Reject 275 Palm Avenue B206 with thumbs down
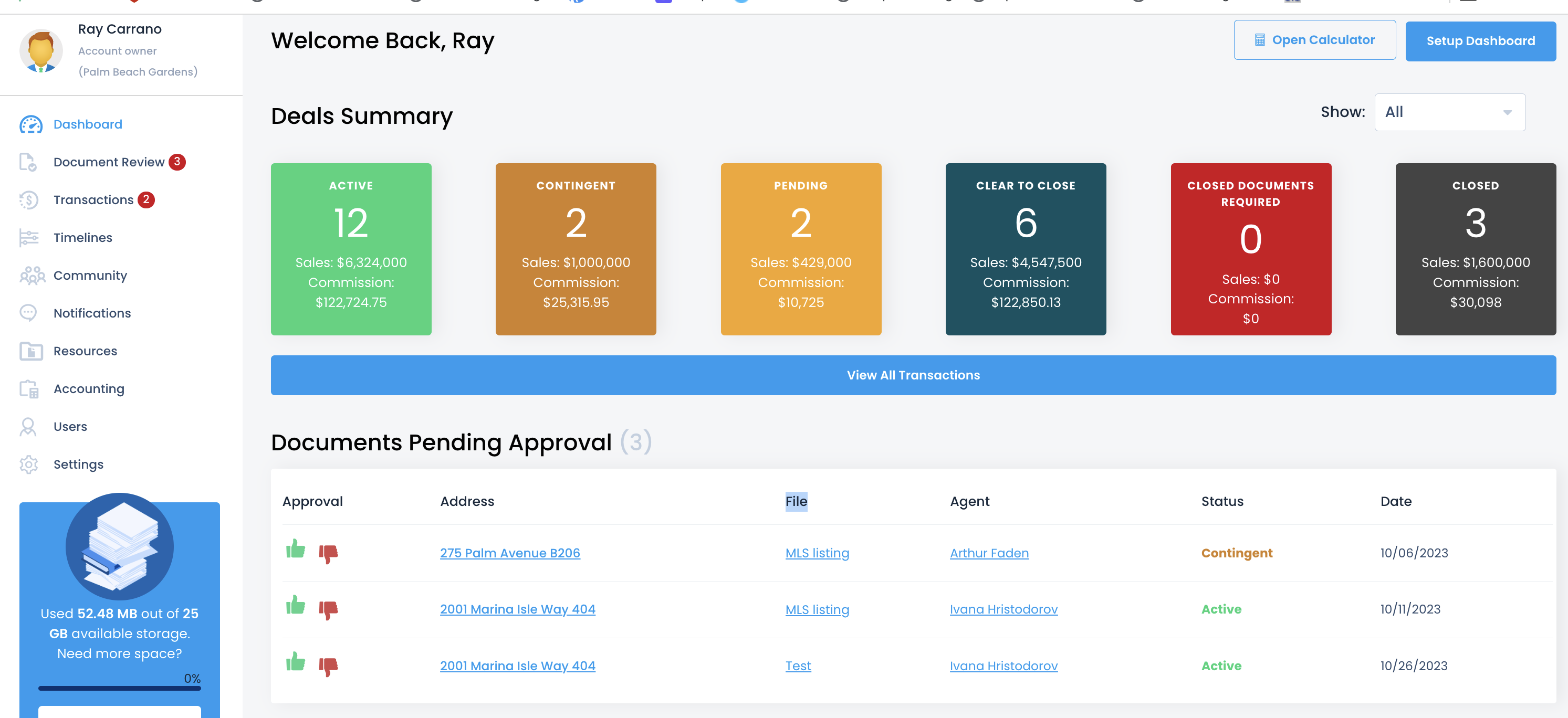1568x718 pixels. [x=328, y=554]
